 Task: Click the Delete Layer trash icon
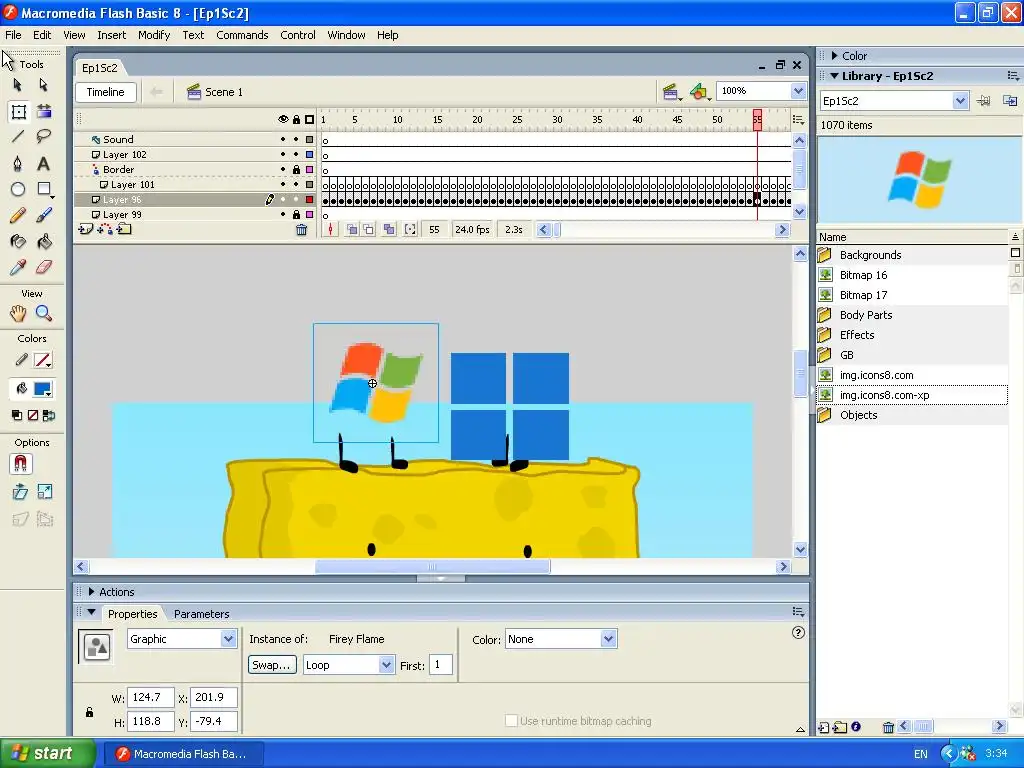pyautogui.click(x=301, y=229)
